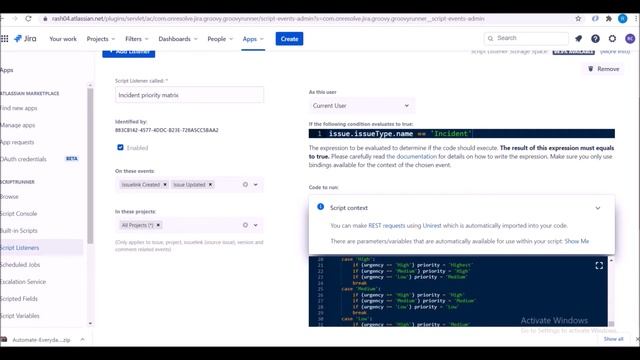Open People menu
Viewport: 640px width, 360px height.
point(220,39)
